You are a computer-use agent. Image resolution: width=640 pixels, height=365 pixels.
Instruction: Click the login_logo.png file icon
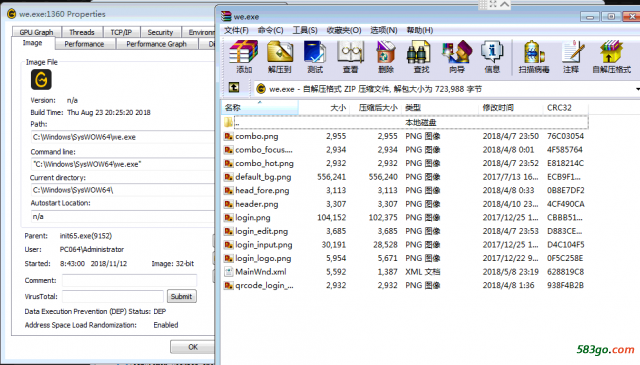point(229,258)
